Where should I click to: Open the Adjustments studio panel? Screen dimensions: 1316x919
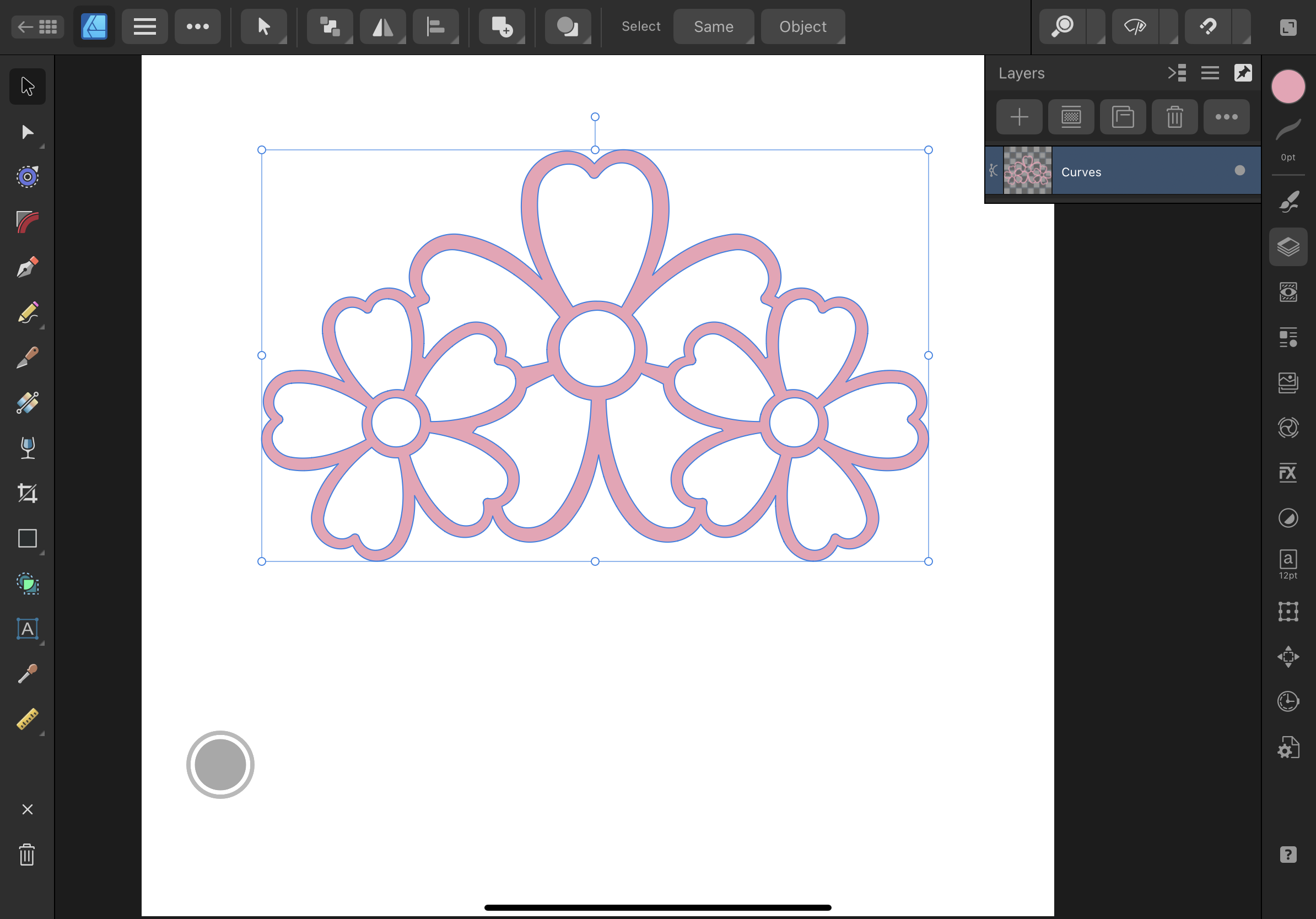tap(1288, 518)
